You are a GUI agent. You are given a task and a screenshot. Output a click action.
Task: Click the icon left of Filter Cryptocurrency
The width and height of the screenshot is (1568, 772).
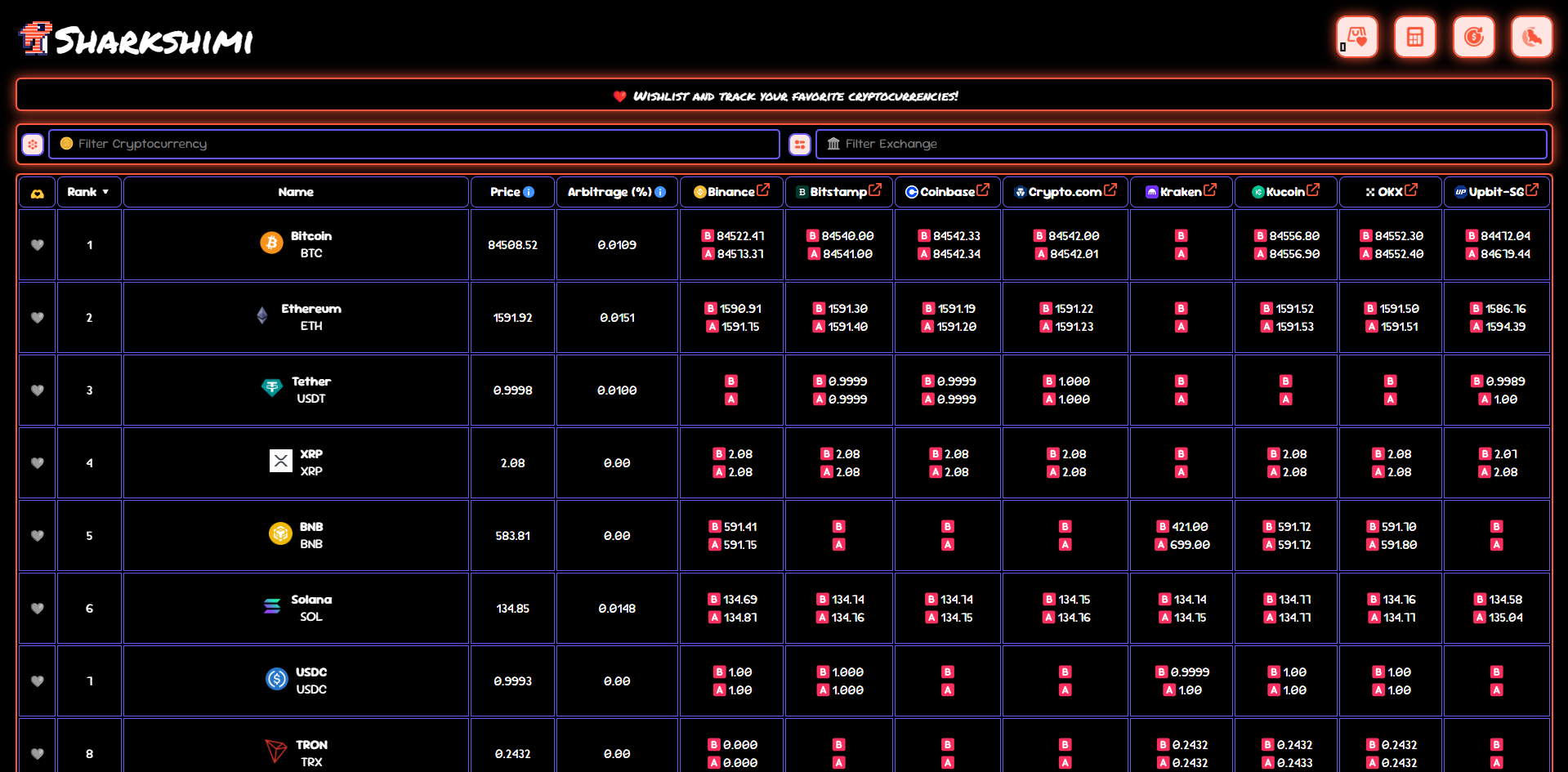pos(33,144)
